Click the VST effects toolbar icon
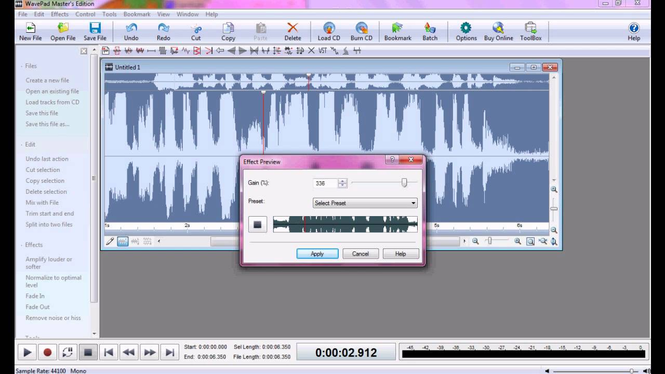The width and height of the screenshot is (665, 374). [323, 51]
